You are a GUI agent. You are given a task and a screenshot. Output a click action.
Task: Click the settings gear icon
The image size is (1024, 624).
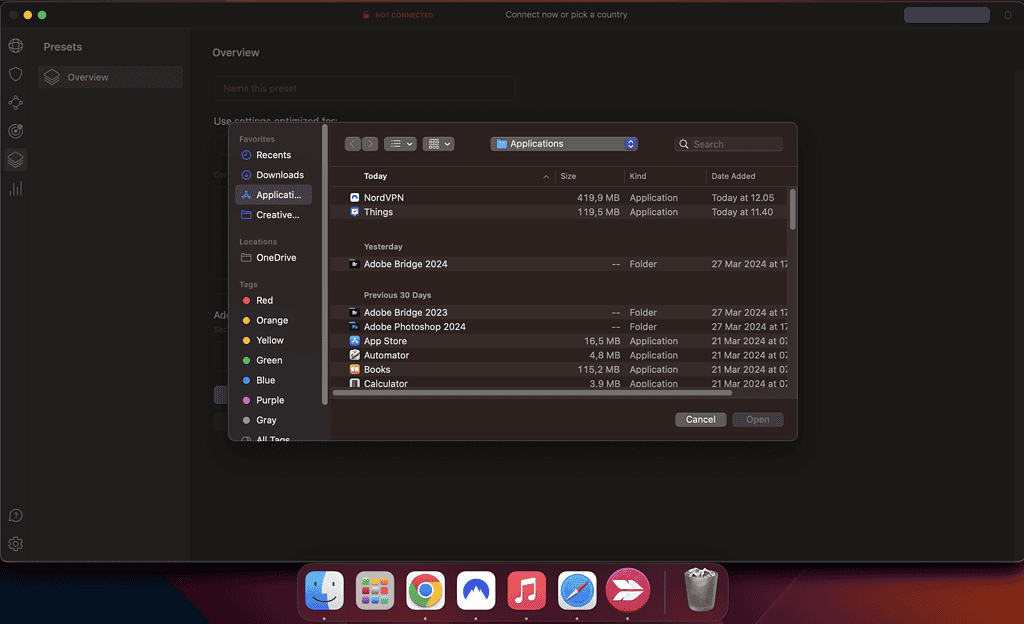[15, 544]
